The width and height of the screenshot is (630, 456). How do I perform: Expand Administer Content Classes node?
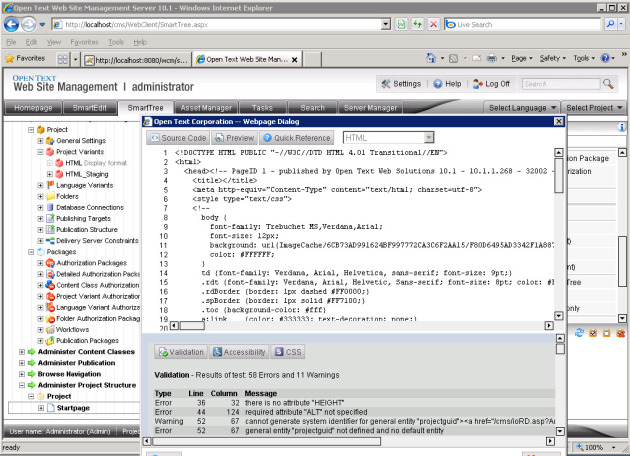(x=22, y=352)
